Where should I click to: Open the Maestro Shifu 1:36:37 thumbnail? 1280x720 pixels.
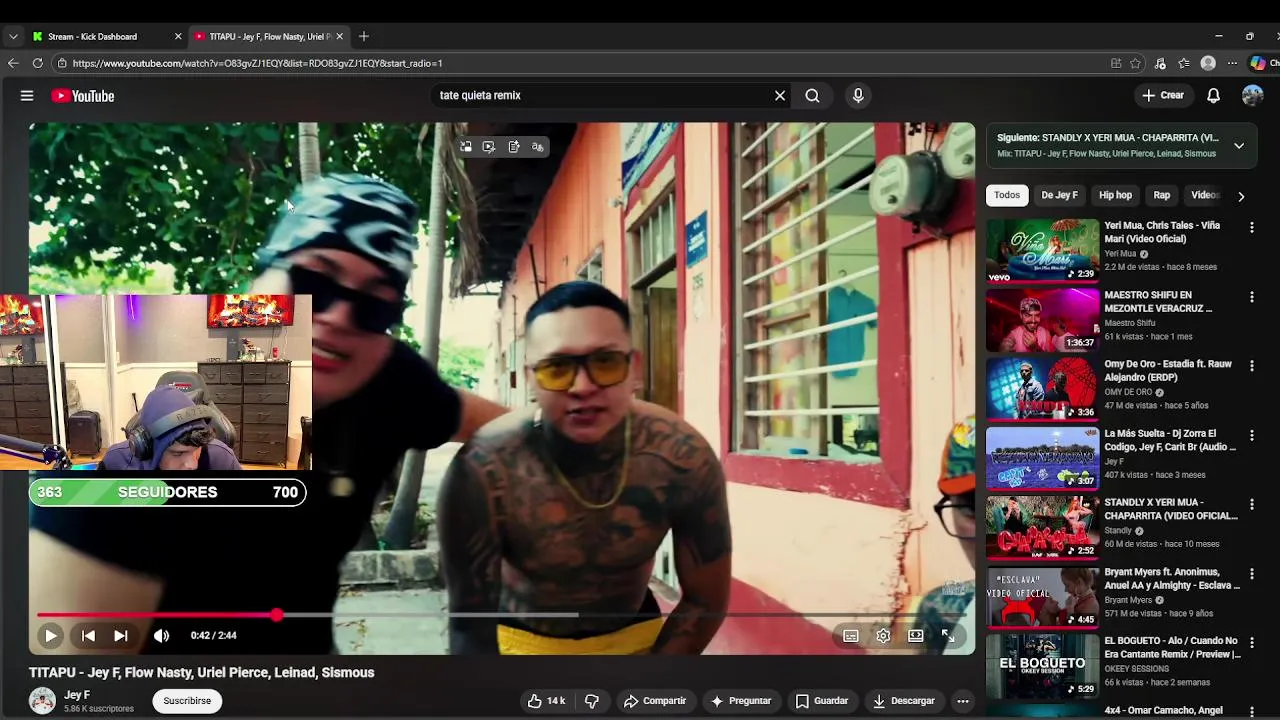pos(1042,320)
